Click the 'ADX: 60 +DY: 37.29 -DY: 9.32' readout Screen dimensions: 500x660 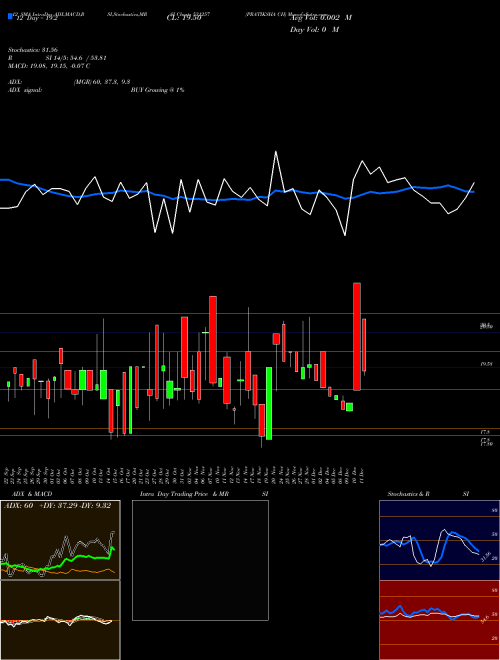point(57,506)
